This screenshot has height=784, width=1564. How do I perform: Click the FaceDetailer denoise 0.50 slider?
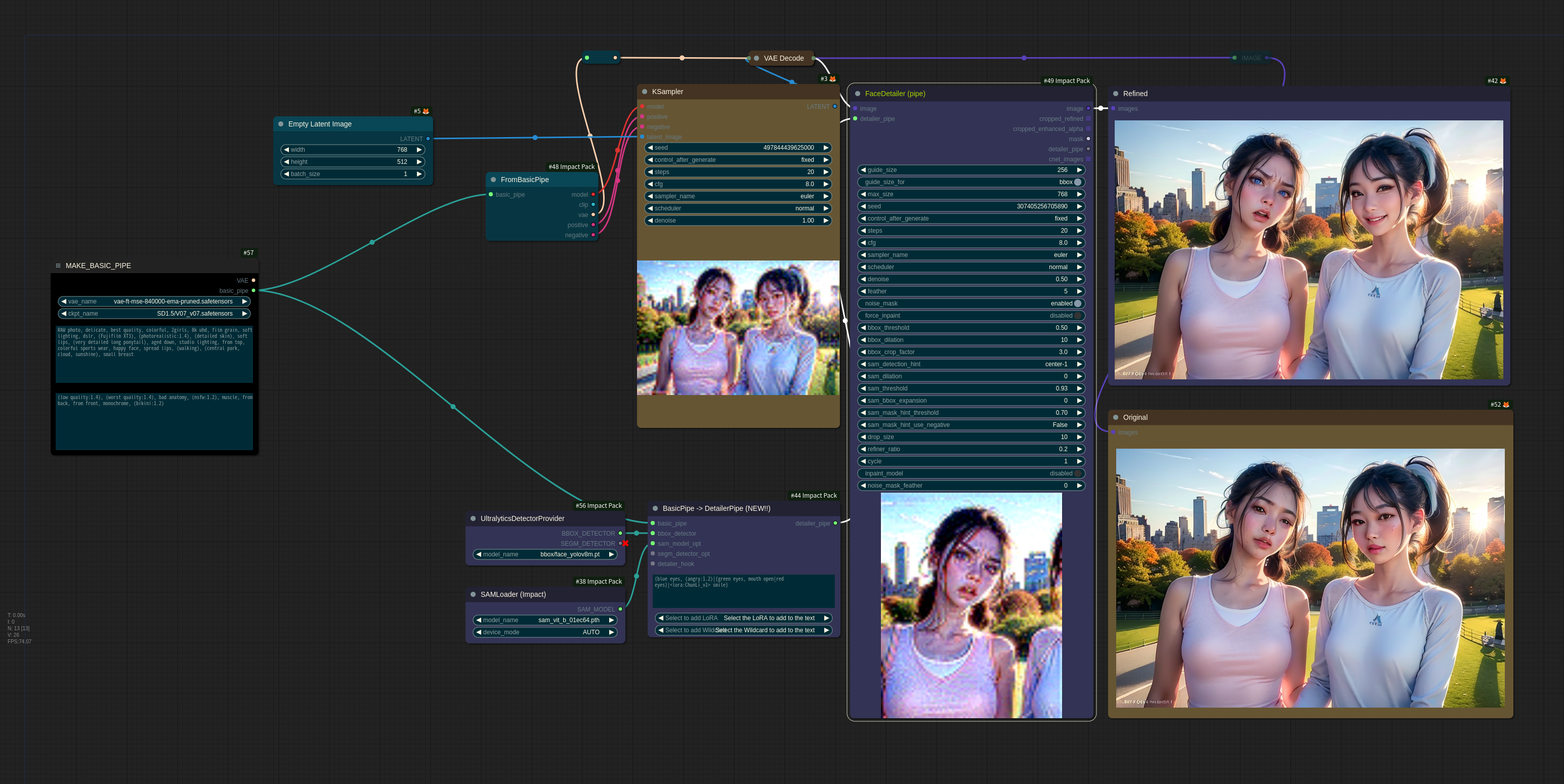pos(971,279)
